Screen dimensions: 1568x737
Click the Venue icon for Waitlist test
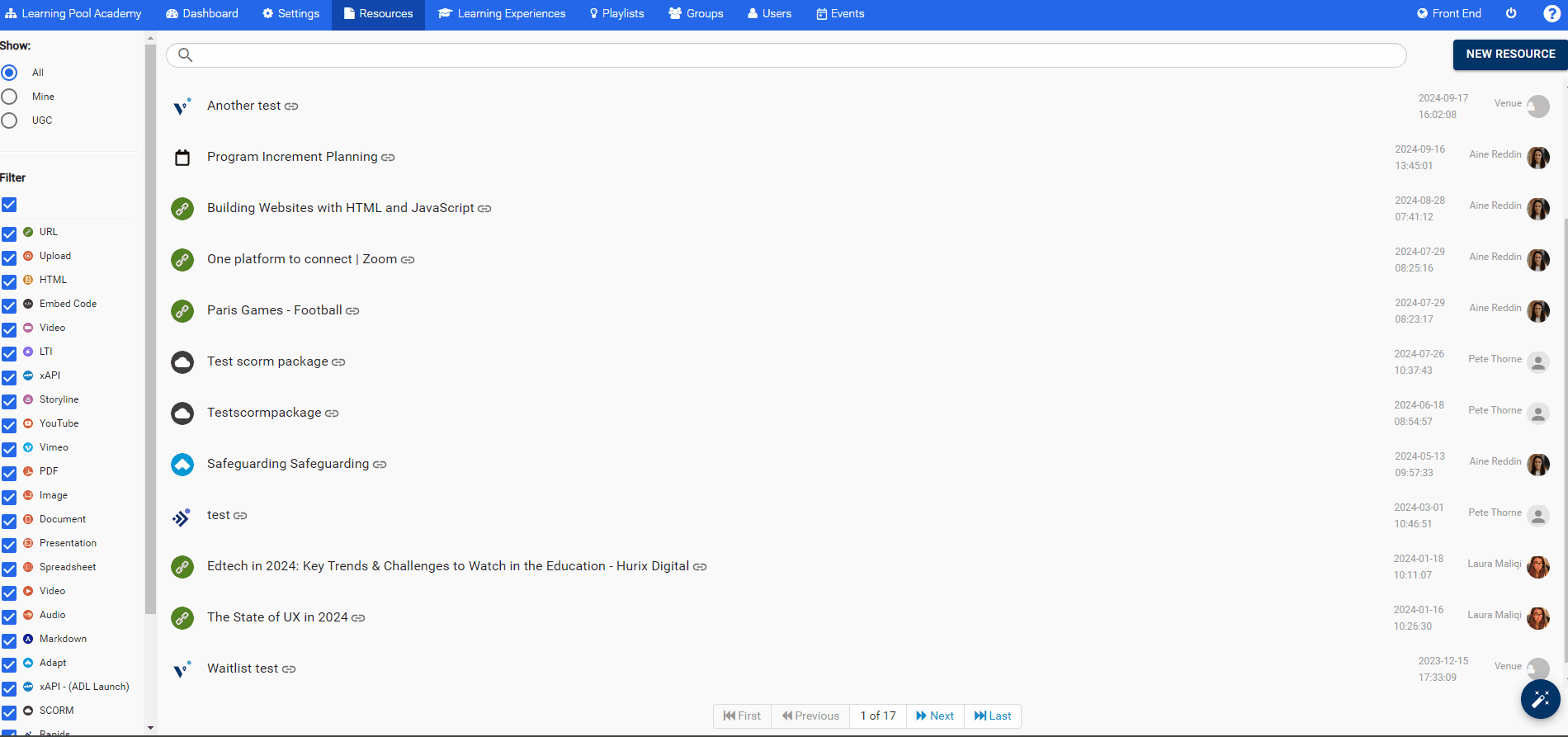(182, 669)
